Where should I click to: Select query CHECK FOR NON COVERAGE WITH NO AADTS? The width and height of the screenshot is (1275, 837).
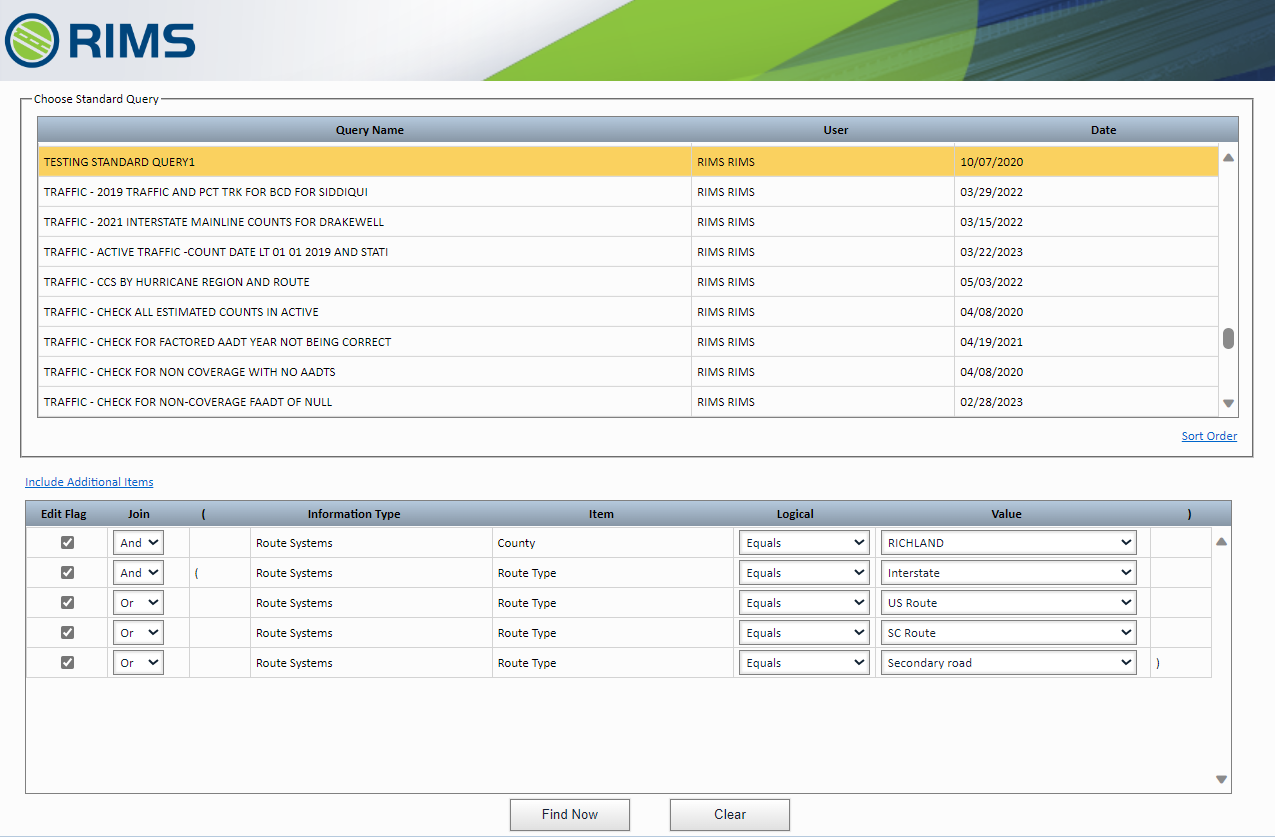(628, 372)
